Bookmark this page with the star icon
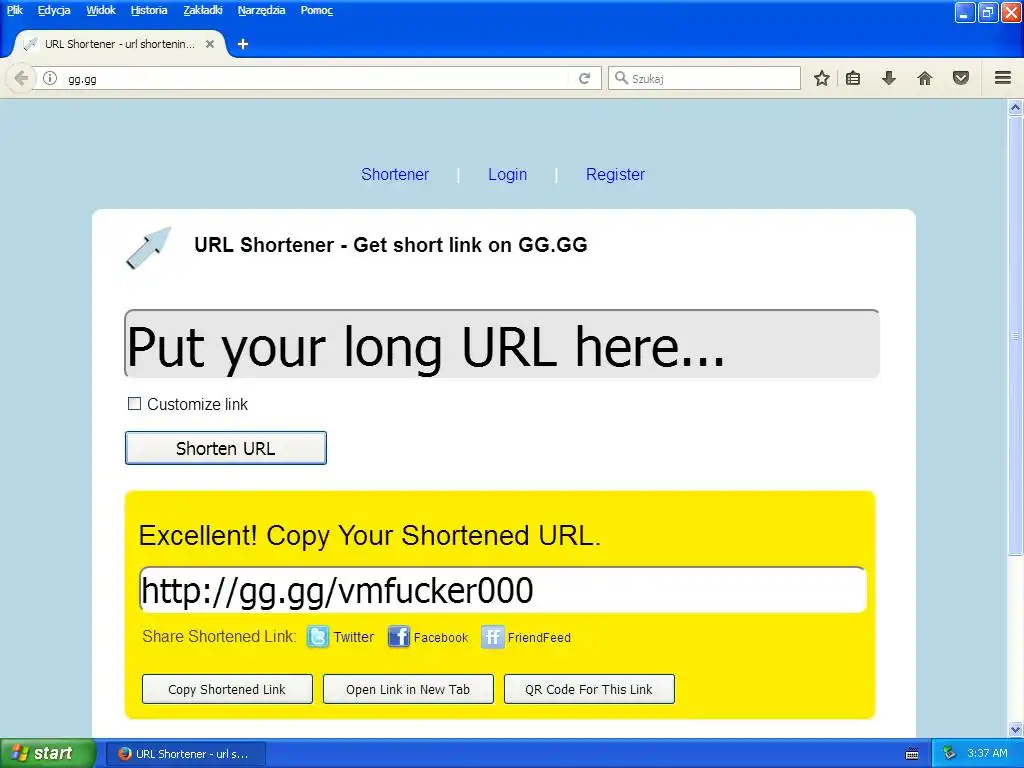 click(x=822, y=78)
